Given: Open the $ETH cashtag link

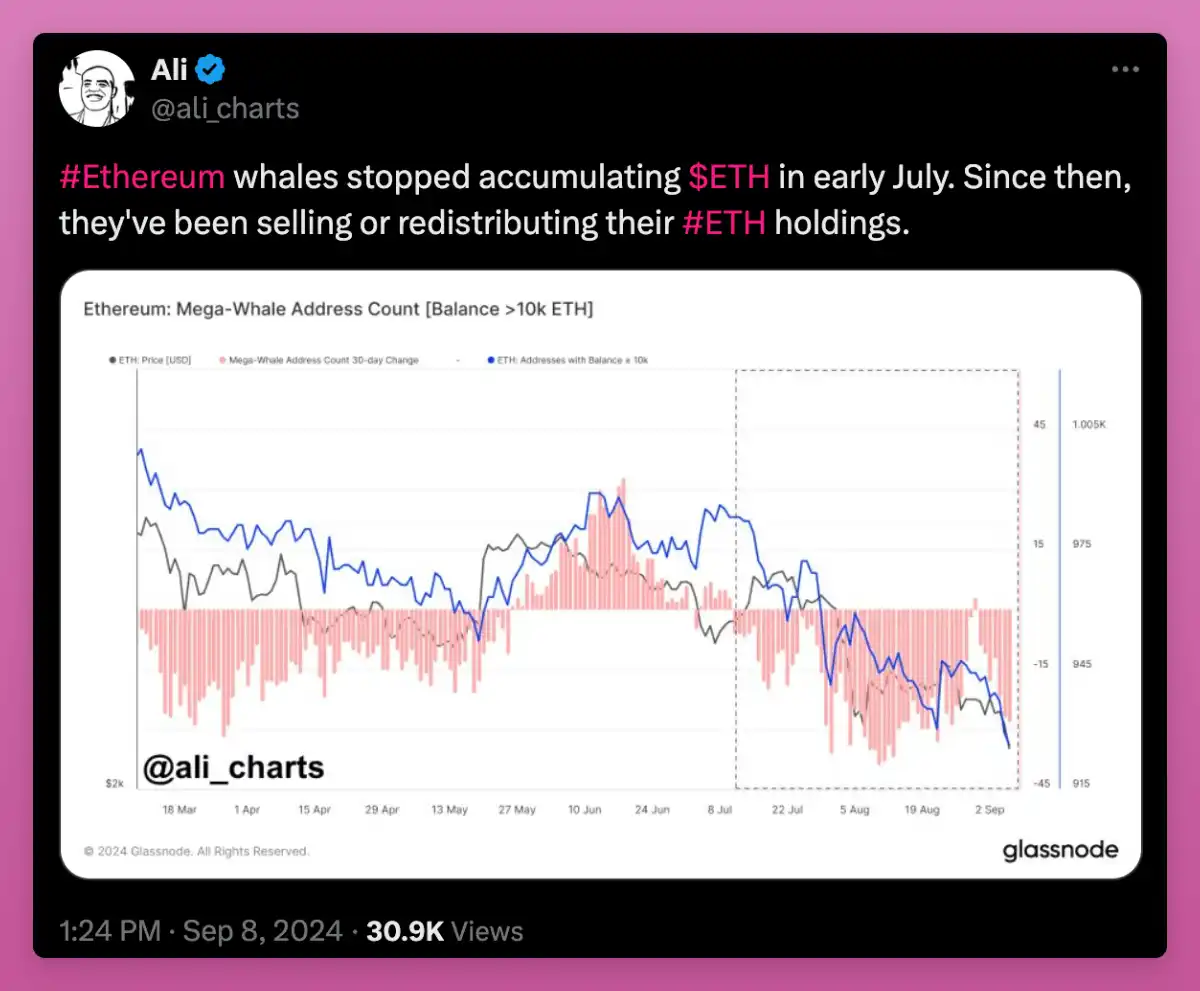Looking at the screenshot, I should point(729,178).
